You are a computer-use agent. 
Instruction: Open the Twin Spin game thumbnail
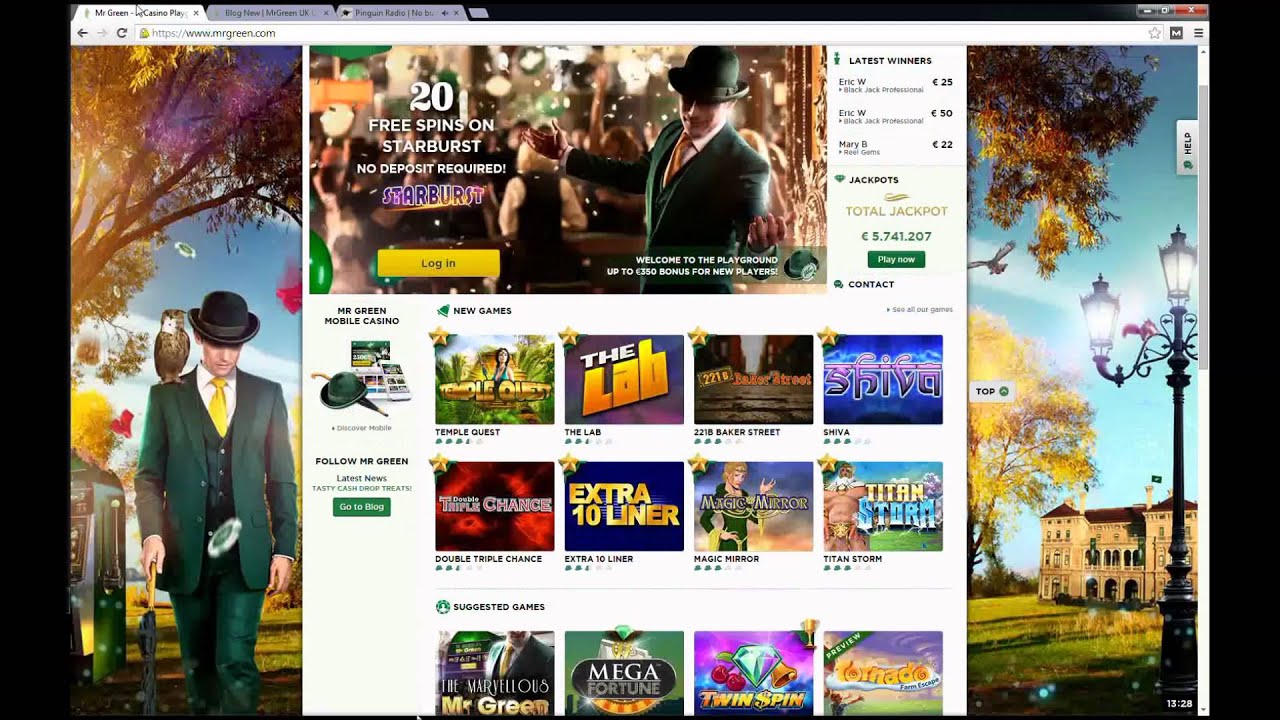click(753, 673)
